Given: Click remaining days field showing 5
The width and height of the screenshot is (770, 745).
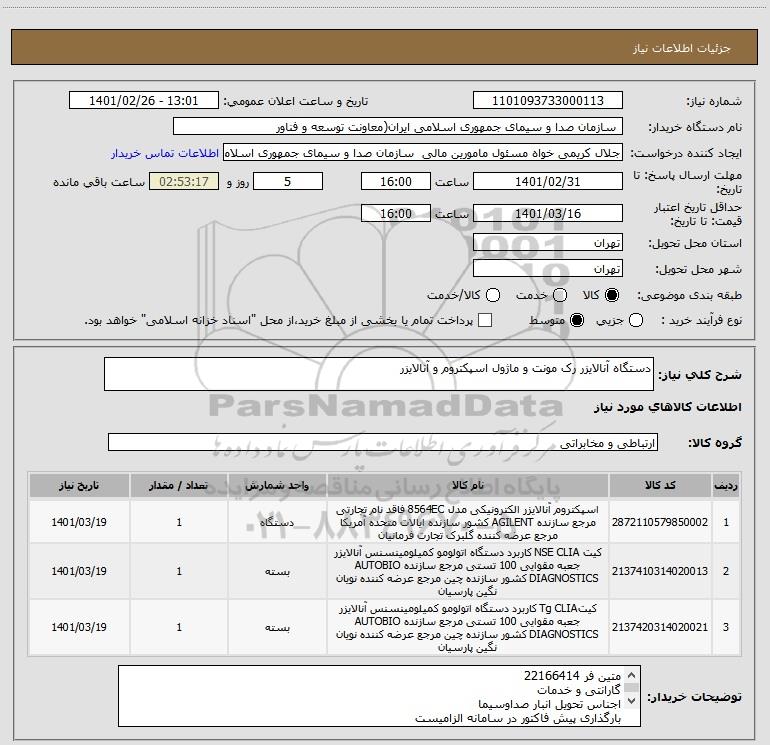Looking at the screenshot, I should pos(288,181).
